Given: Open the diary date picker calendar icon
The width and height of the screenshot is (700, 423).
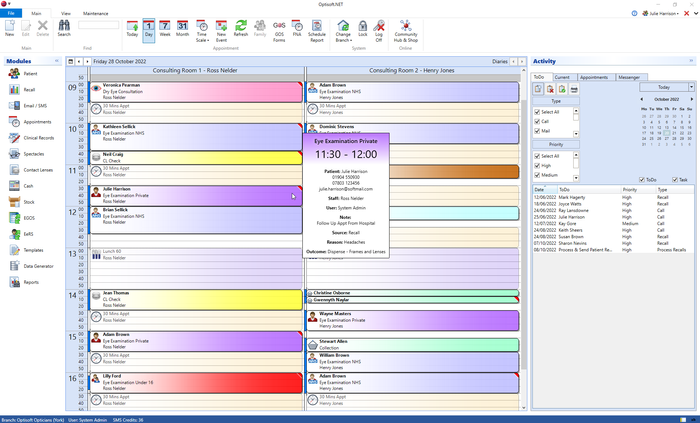Looking at the screenshot, I should [x=71, y=62].
